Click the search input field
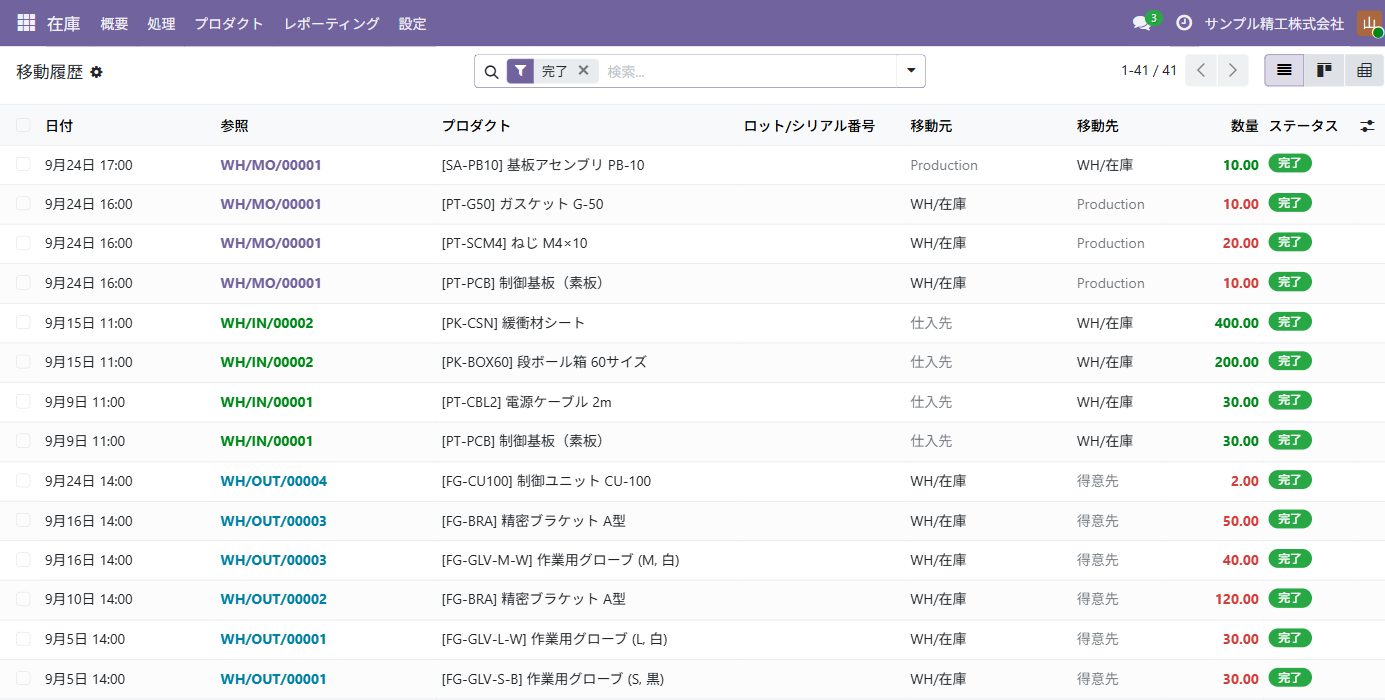 pyautogui.click(x=748, y=71)
